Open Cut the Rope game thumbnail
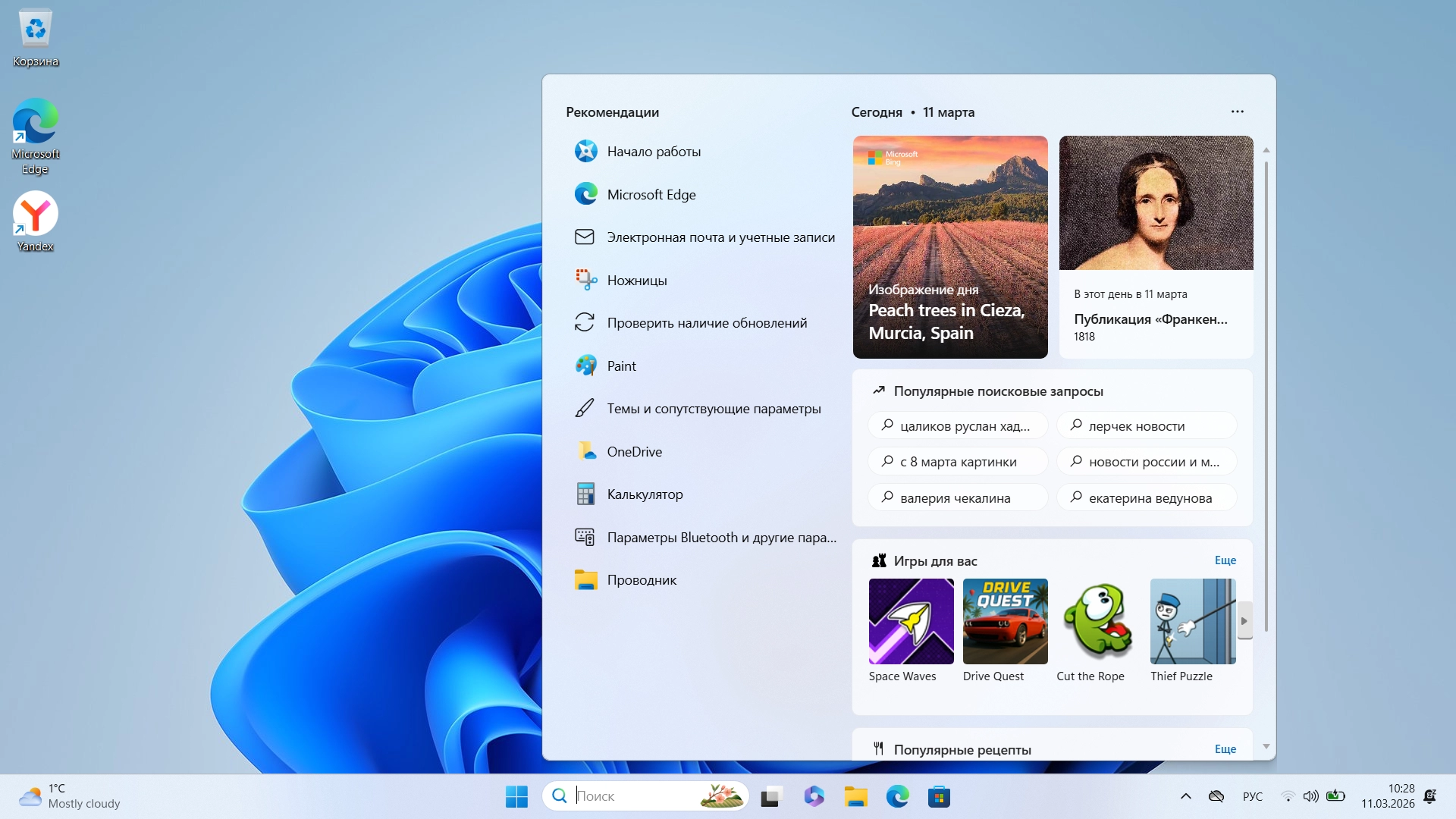The height and width of the screenshot is (819, 1456). point(1098,622)
